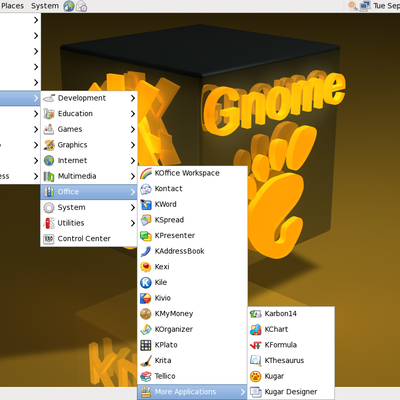Click the Kile blue K icon
The height and width of the screenshot is (400, 400).
146,283
